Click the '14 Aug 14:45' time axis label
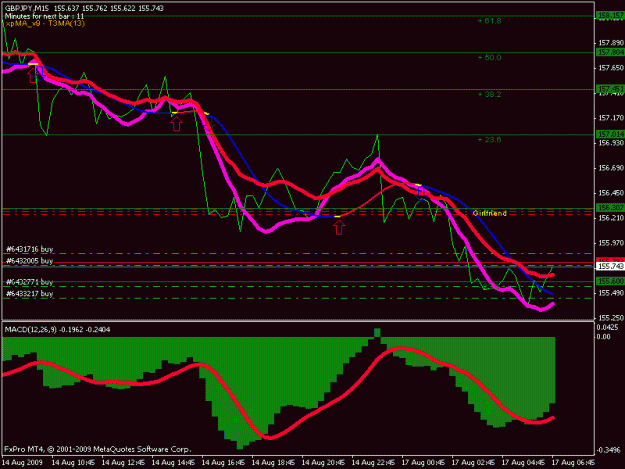The height and width of the screenshot is (469, 625). (173, 463)
